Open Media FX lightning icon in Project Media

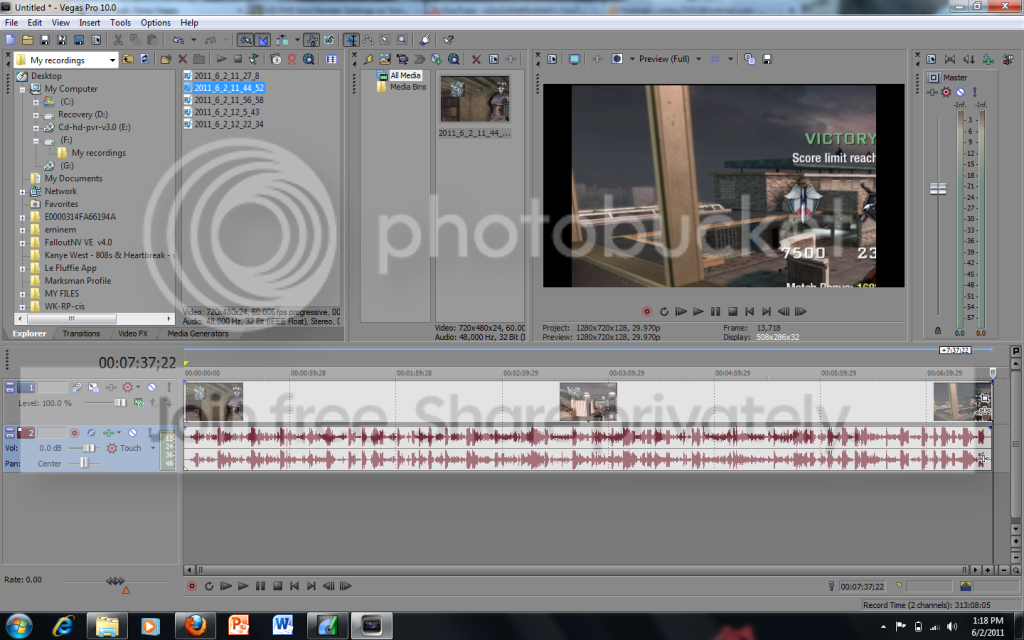(x=368, y=59)
